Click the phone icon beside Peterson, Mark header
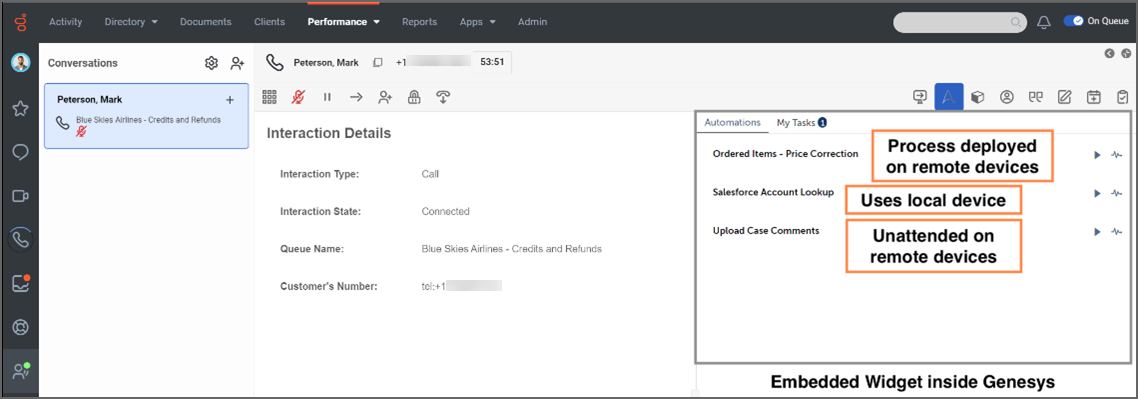The width and height of the screenshot is (1138, 399). pyautogui.click(x=274, y=62)
